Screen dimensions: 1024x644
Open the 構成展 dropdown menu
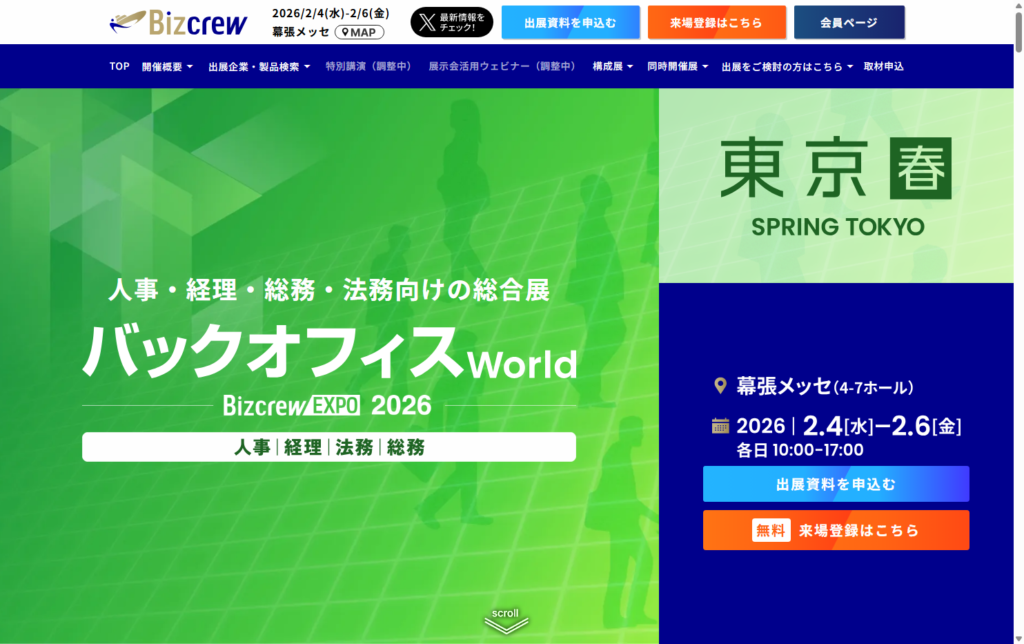coord(612,66)
